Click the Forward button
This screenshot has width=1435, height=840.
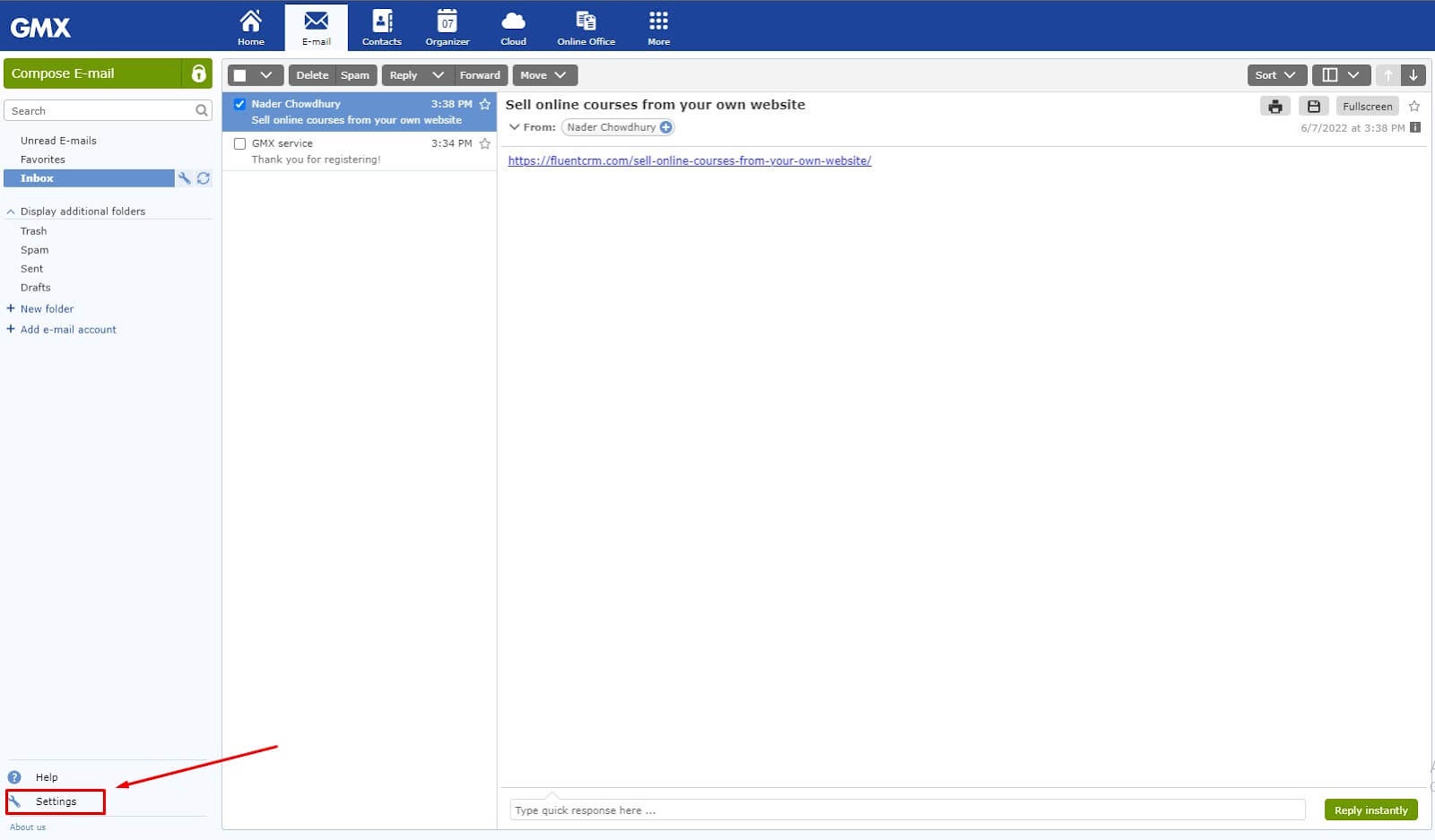tap(480, 75)
